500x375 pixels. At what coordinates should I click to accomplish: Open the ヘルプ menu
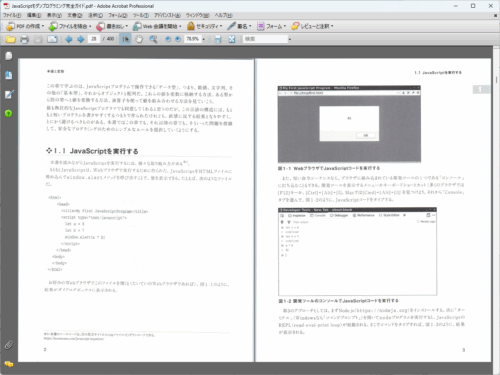click(223, 15)
